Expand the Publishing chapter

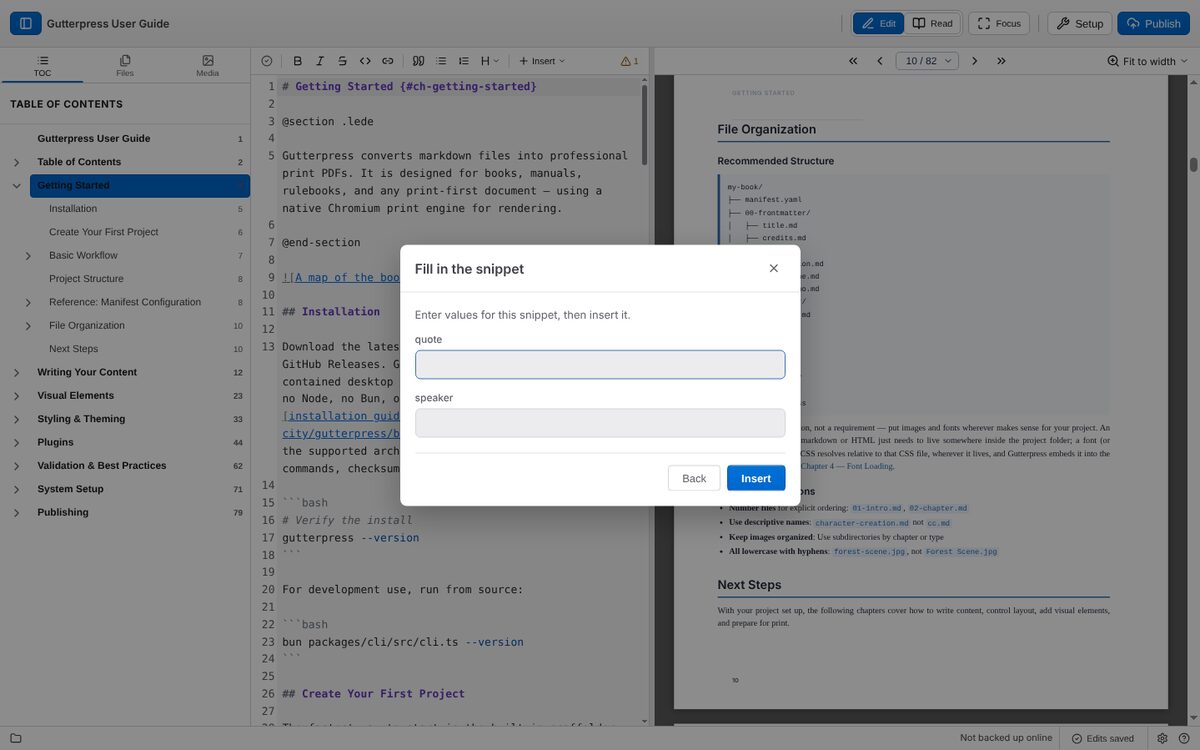pyautogui.click(x=16, y=512)
